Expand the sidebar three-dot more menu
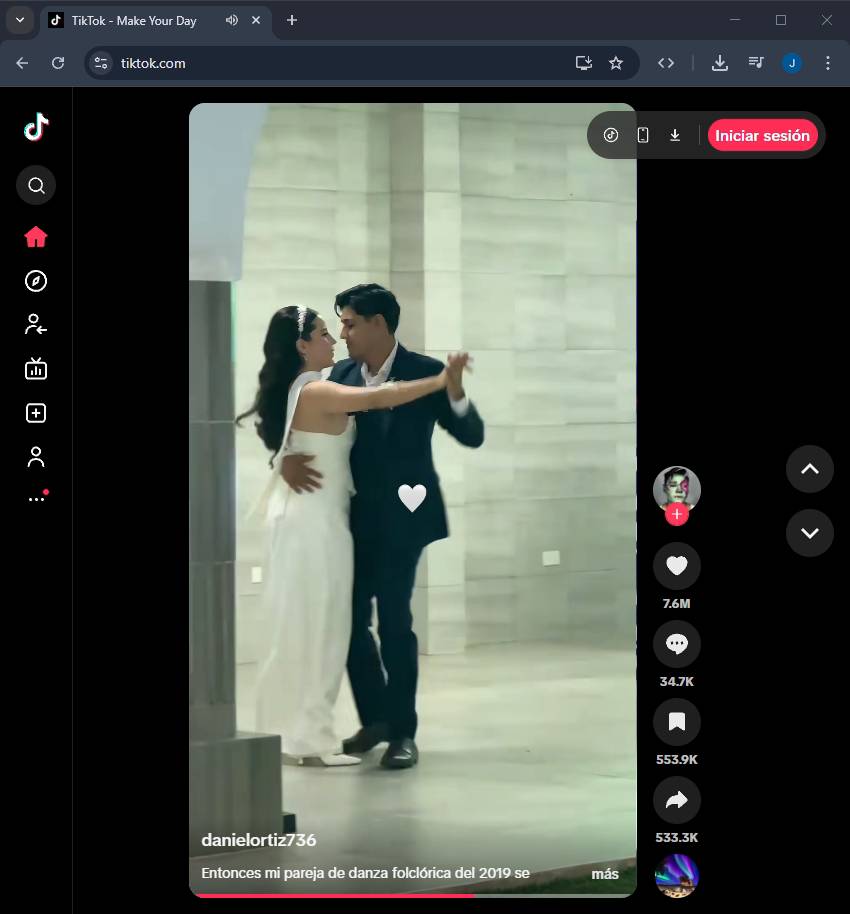The image size is (850, 914). click(x=36, y=499)
